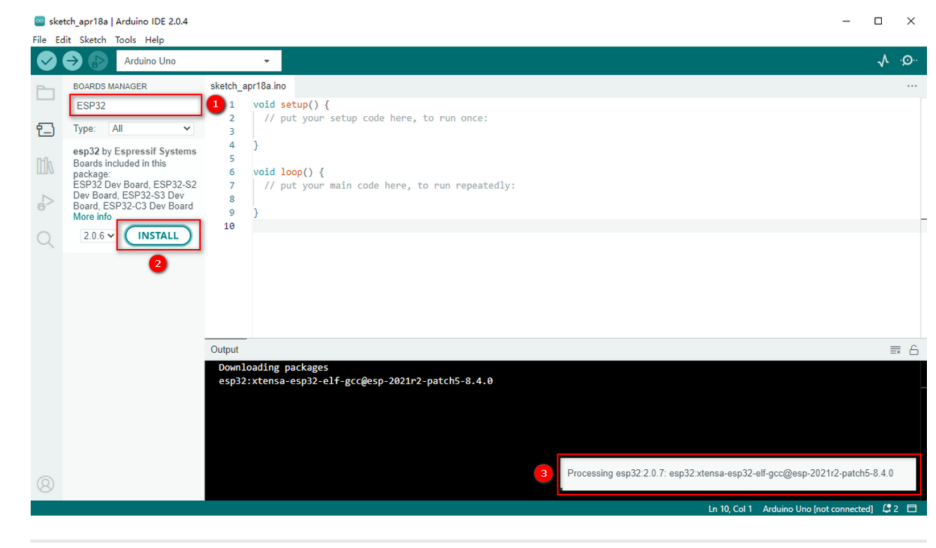Focus the ESP32 boards search field

136,106
